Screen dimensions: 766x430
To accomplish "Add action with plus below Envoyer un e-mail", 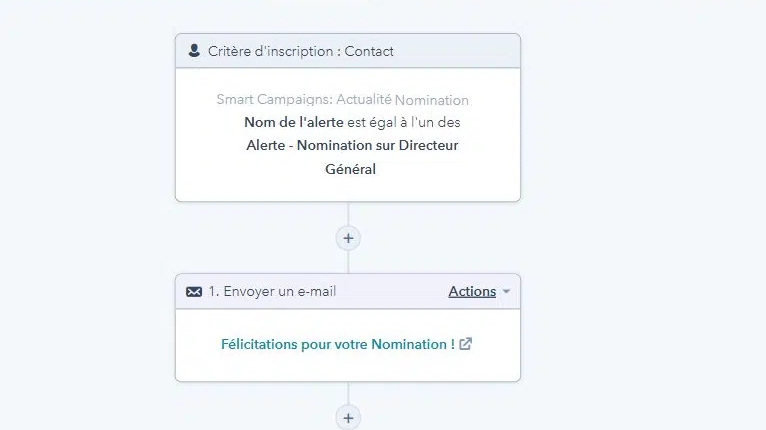I will [348, 417].
